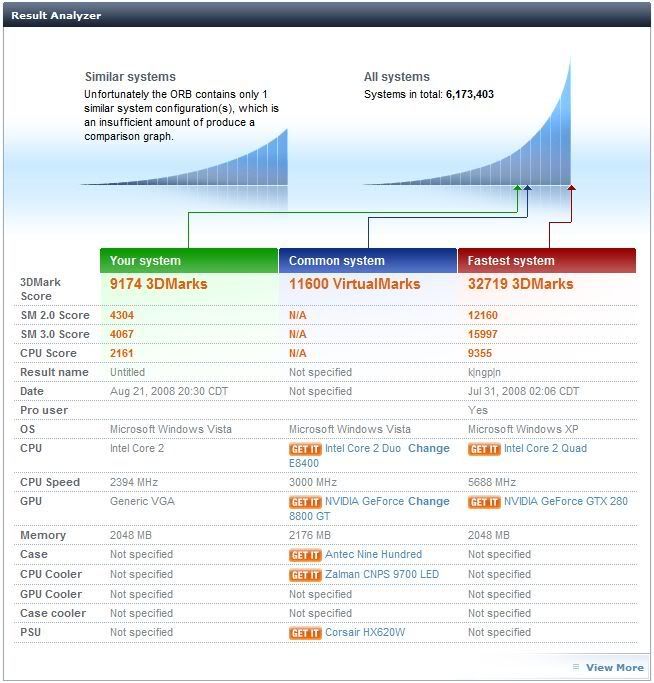The height and width of the screenshot is (683, 654).
Task: Click the 3DMark Score row label
Action: 41,289
